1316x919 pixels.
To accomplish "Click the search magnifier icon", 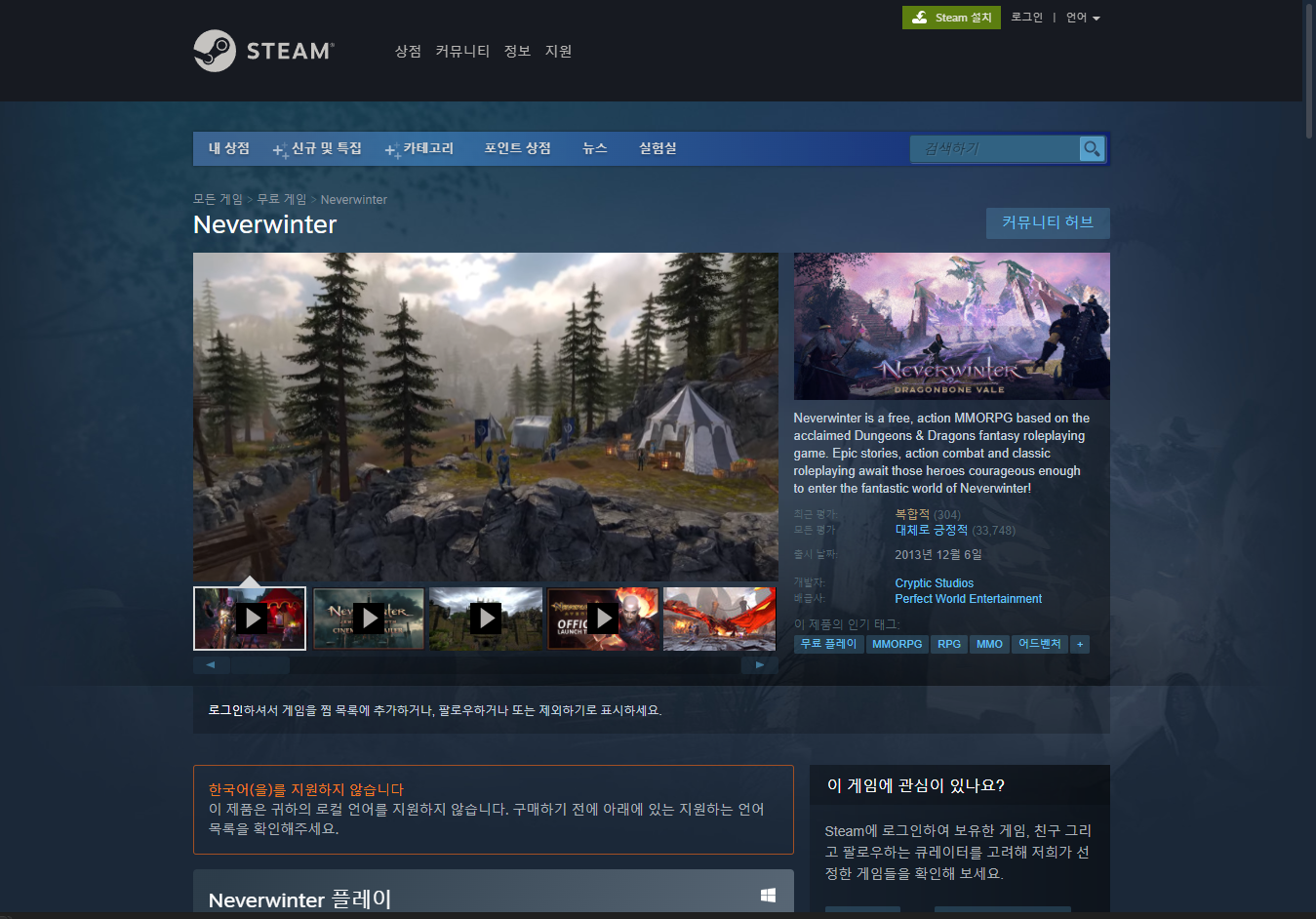I will pos(1092,148).
